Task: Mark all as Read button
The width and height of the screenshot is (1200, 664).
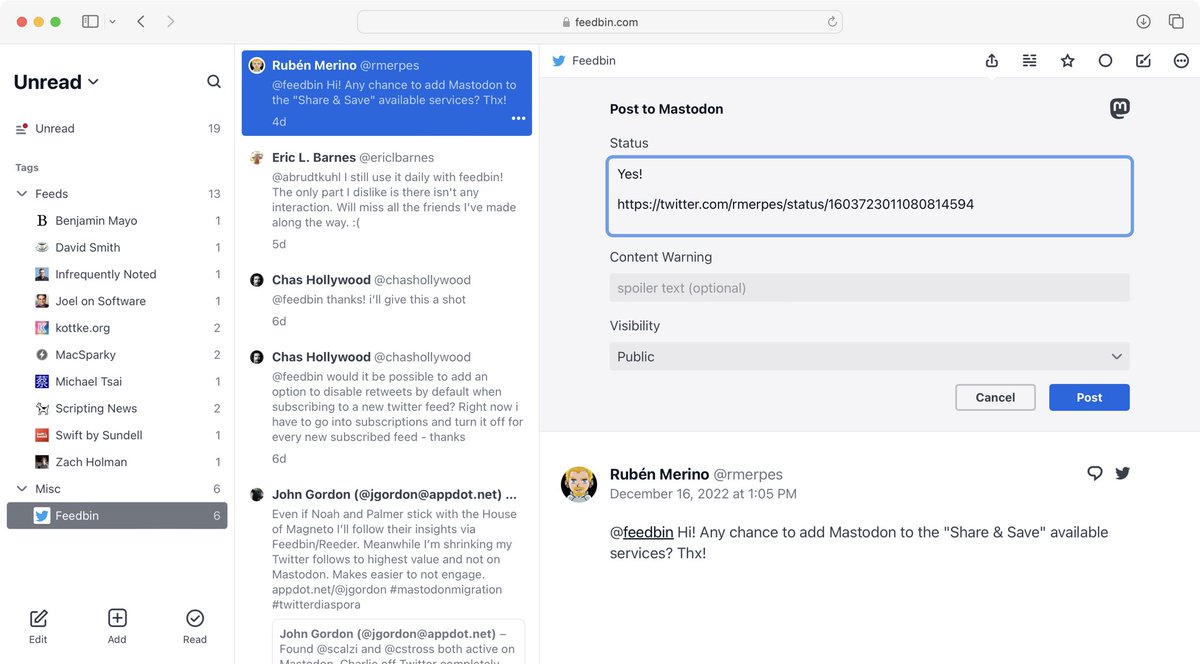Action: 195,626
